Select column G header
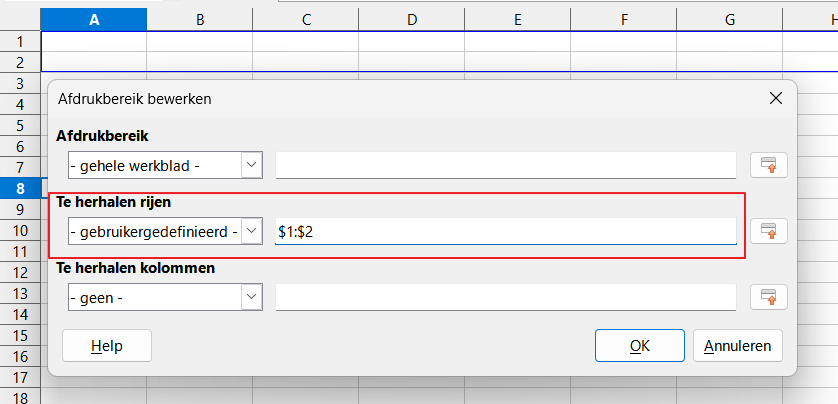The height and width of the screenshot is (404, 838). tap(729, 19)
